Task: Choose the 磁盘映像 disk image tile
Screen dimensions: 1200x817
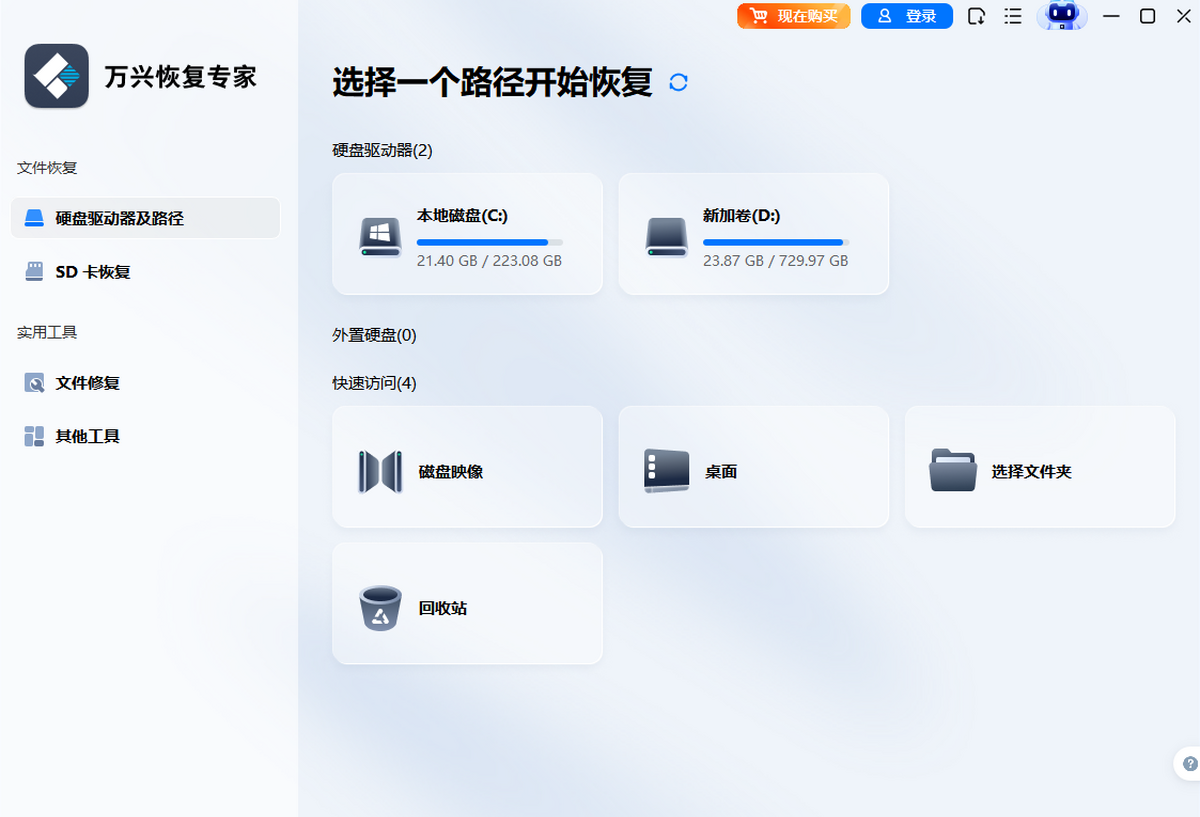Action: [467, 467]
